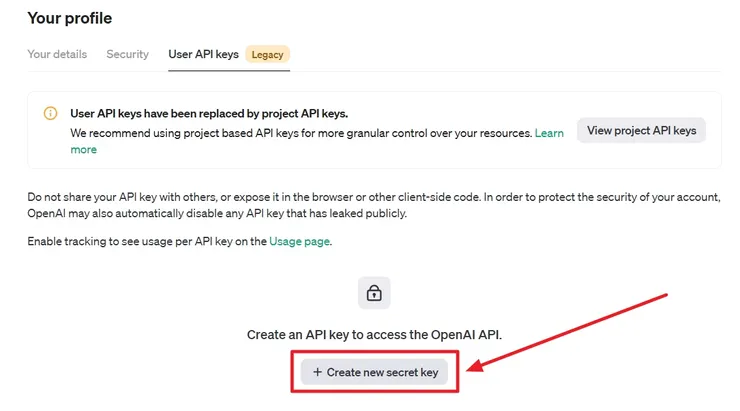Image resolution: width=740 pixels, height=411 pixels.
Task: Click the info icon in the notice banner
Action: pos(51,114)
